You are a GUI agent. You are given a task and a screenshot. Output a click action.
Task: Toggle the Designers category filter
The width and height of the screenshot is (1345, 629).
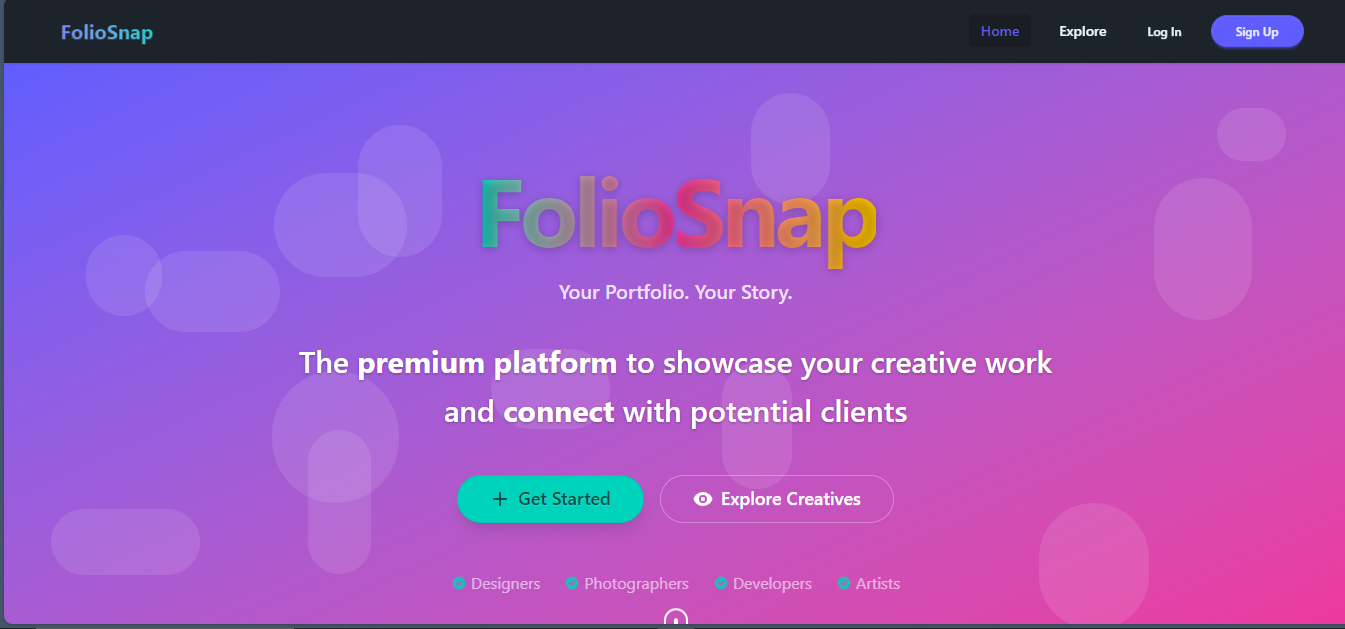(x=505, y=583)
